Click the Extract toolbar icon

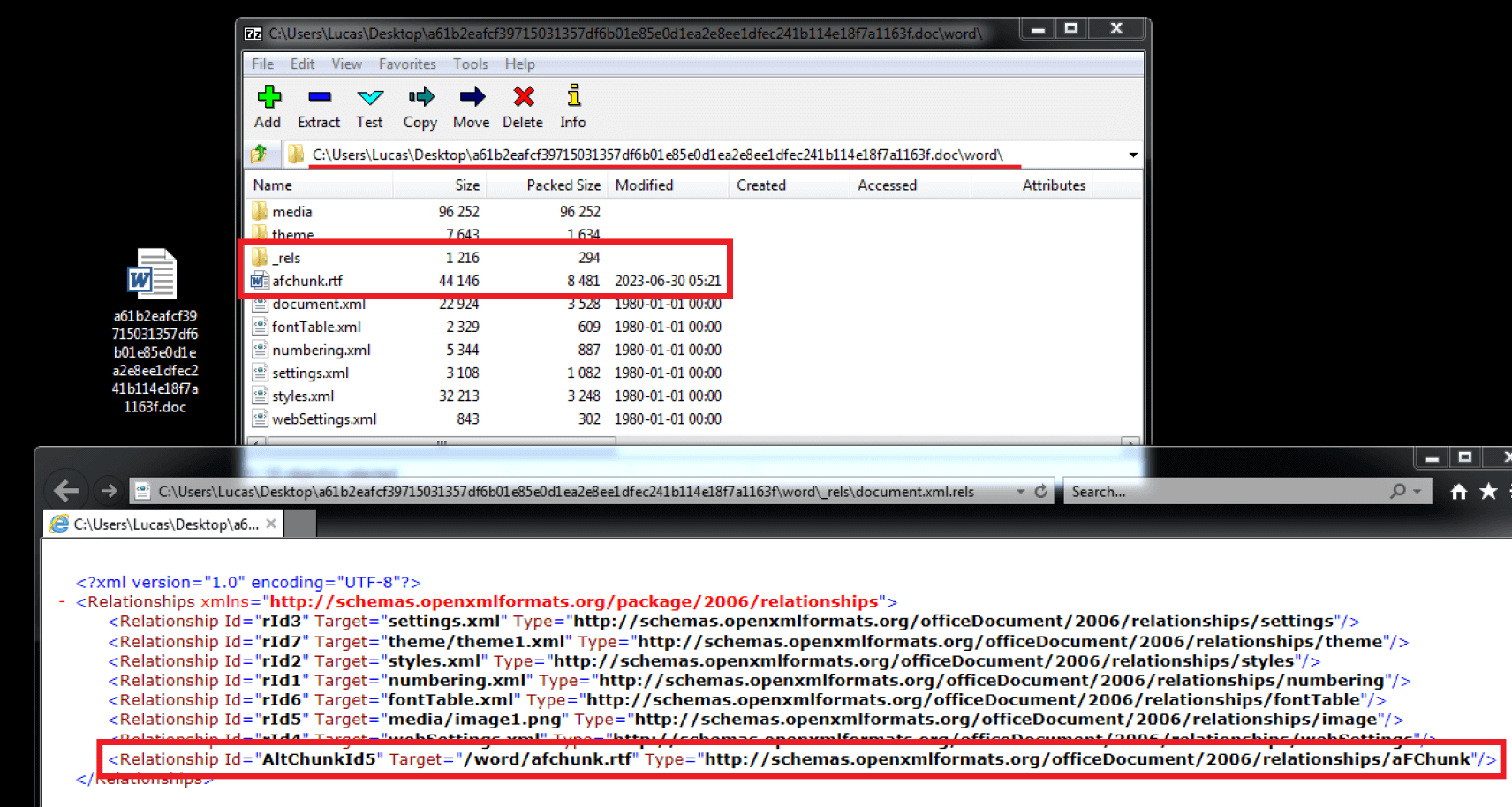click(319, 106)
